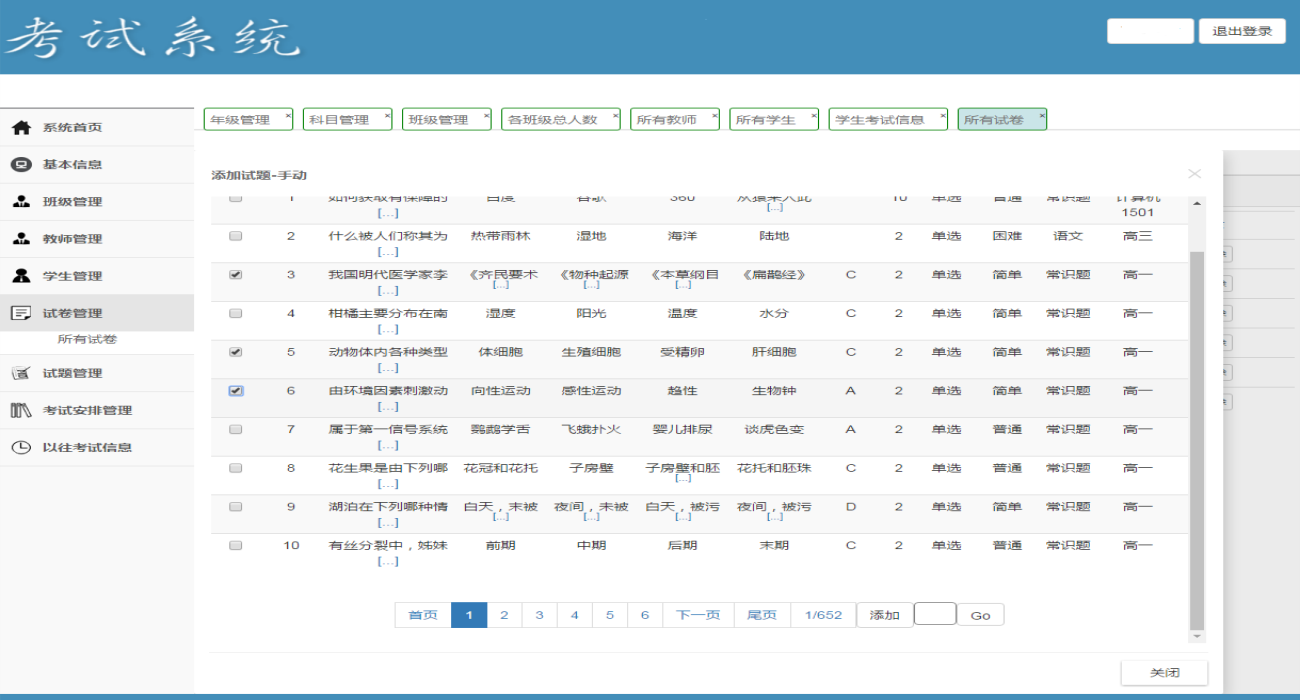Uncheck the checkbox for question 5
1300x700 pixels.
235,352
